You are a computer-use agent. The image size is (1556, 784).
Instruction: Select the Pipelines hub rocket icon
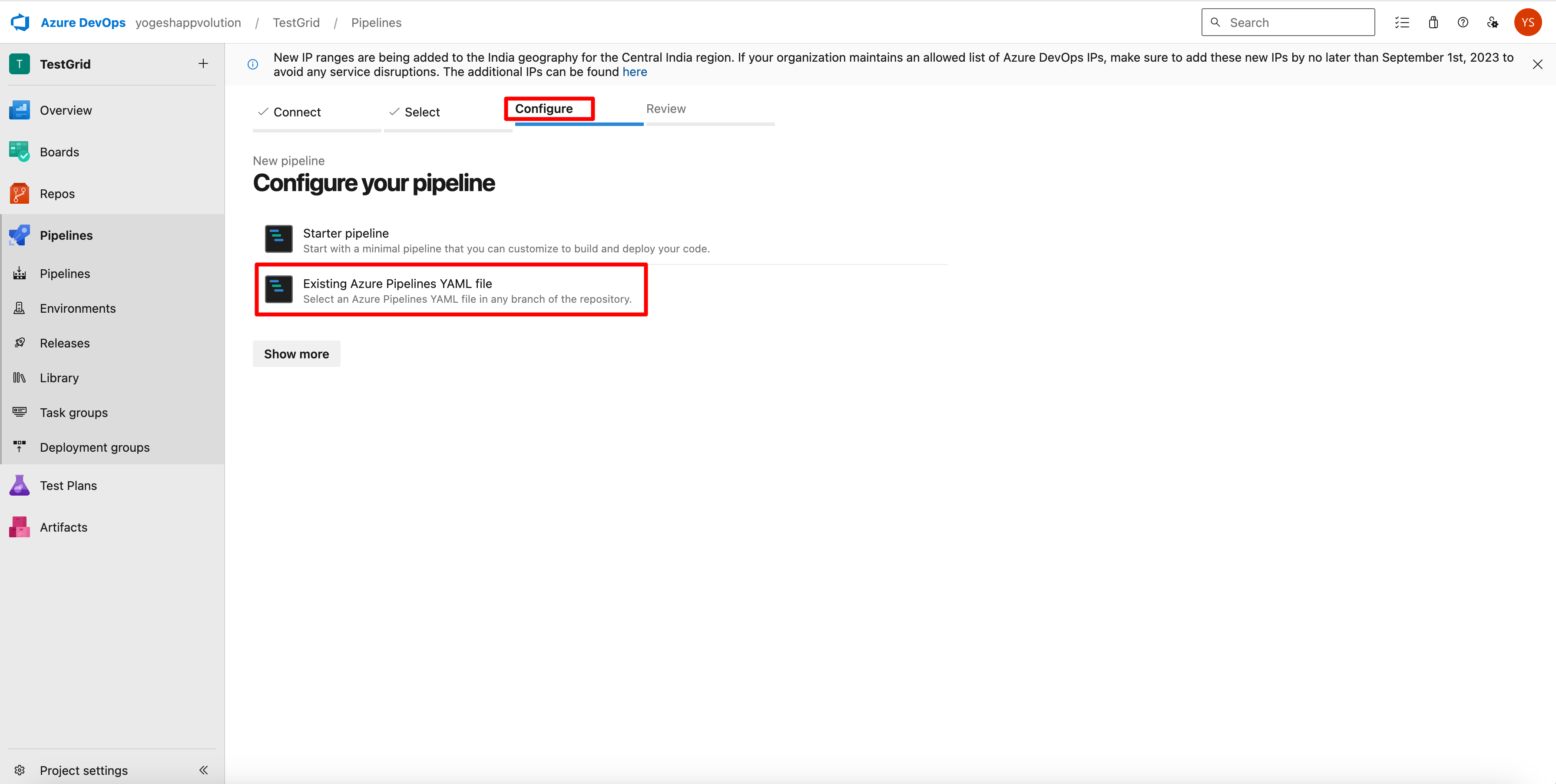19,235
